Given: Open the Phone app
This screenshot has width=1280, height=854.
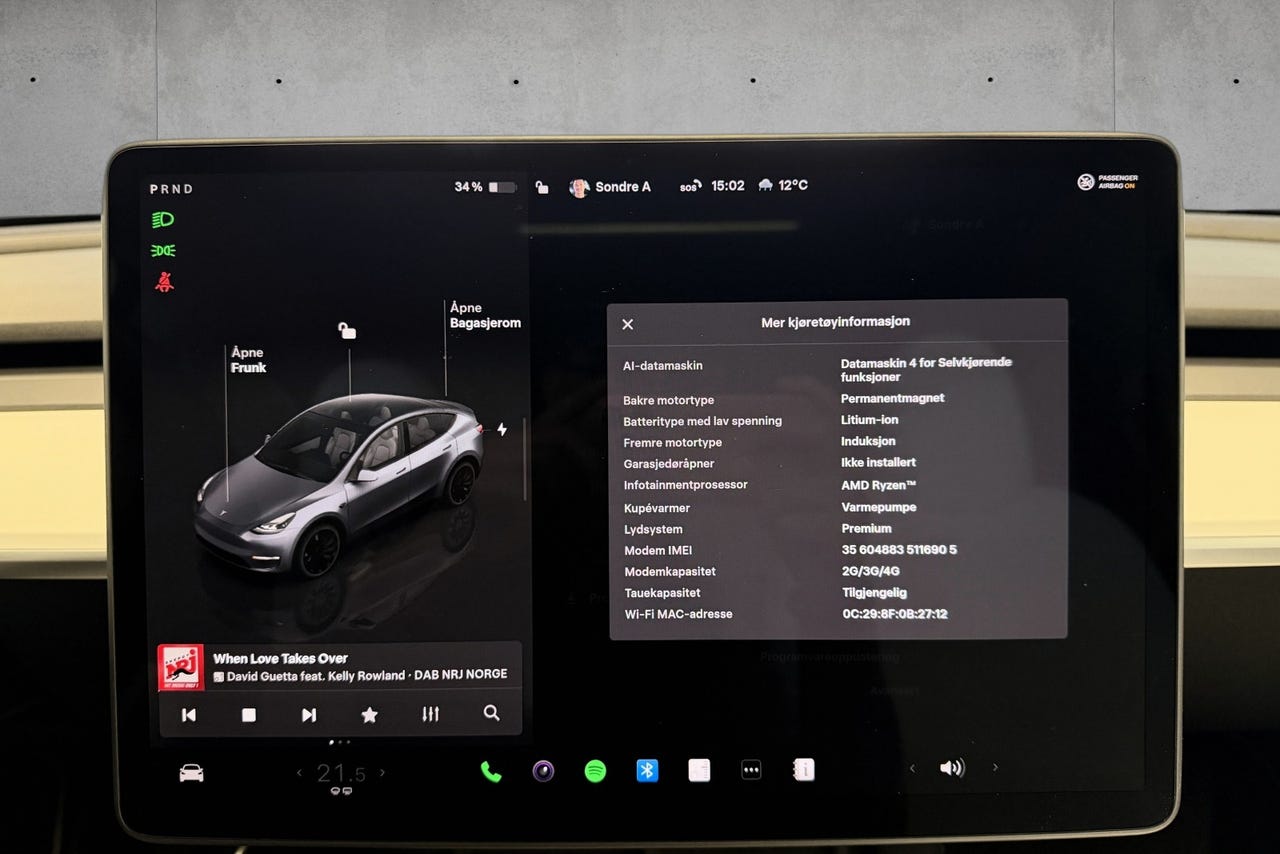Looking at the screenshot, I should point(491,771).
